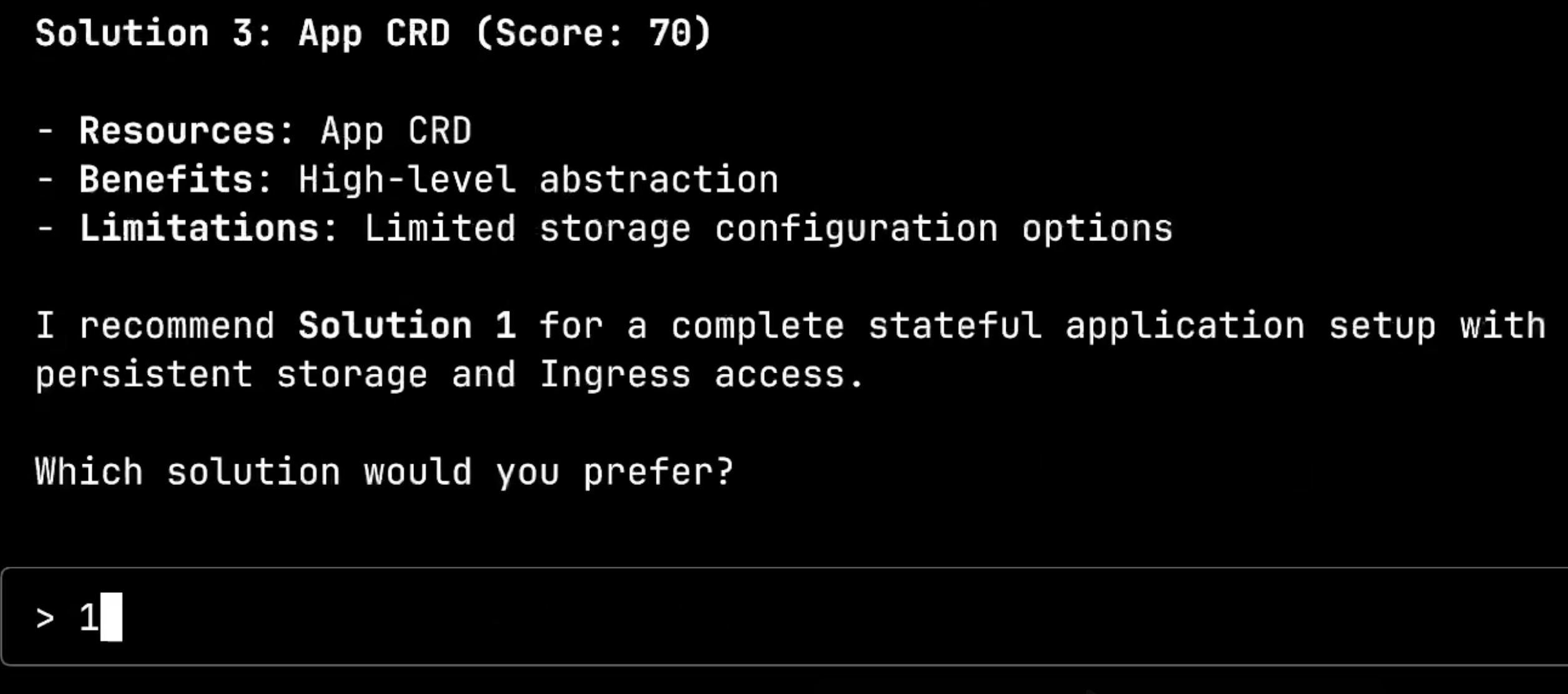Click 'Which solution would you prefer?' question
Screen dimensions: 1568x694
tap(384, 472)
